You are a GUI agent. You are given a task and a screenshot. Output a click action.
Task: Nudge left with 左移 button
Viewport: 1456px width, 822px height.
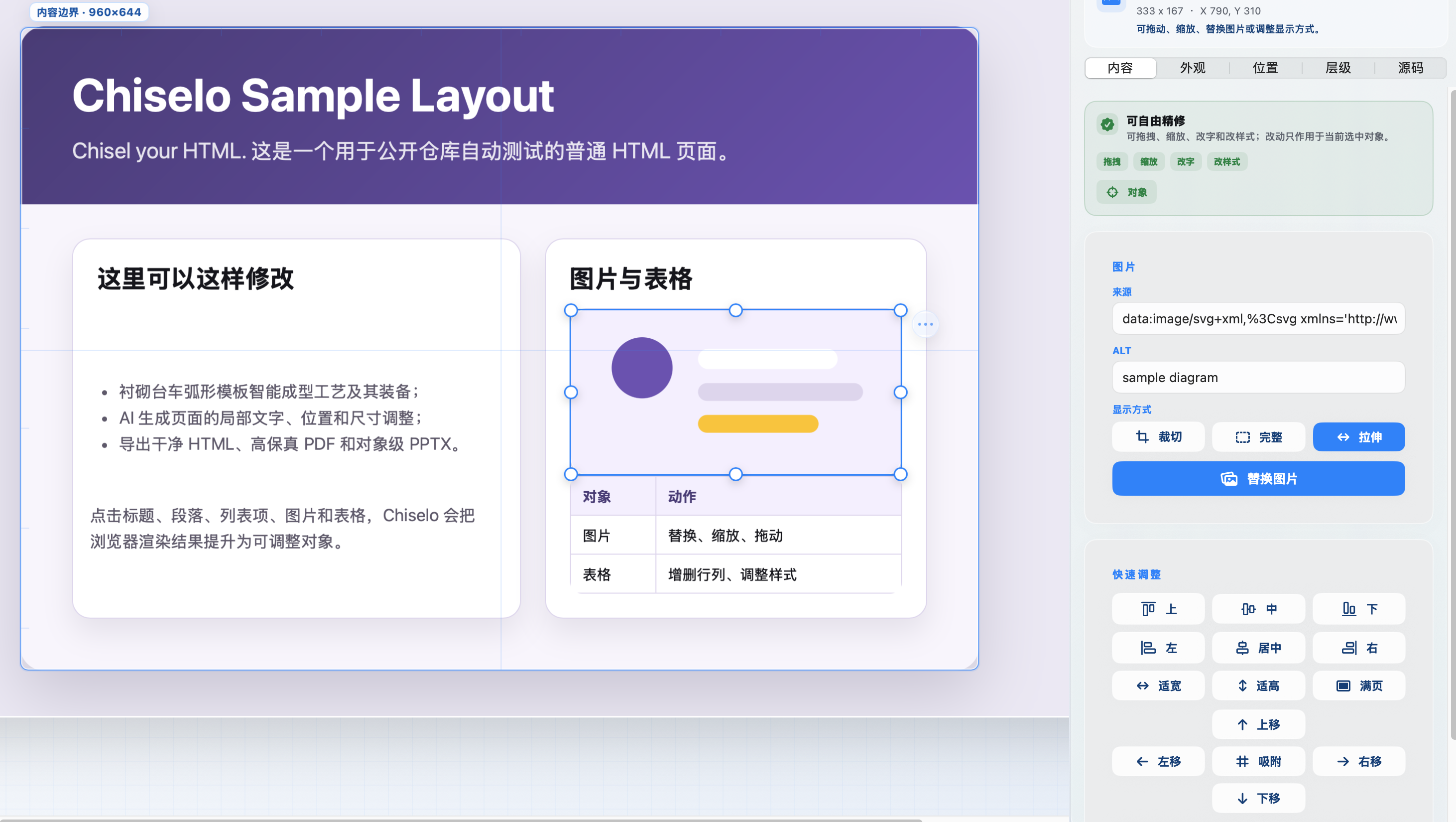(1158, 762)
